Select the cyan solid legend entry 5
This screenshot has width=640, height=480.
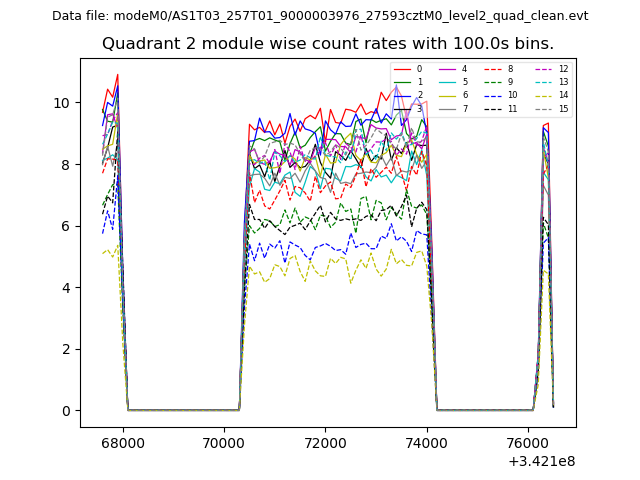(x=452, y=82)
